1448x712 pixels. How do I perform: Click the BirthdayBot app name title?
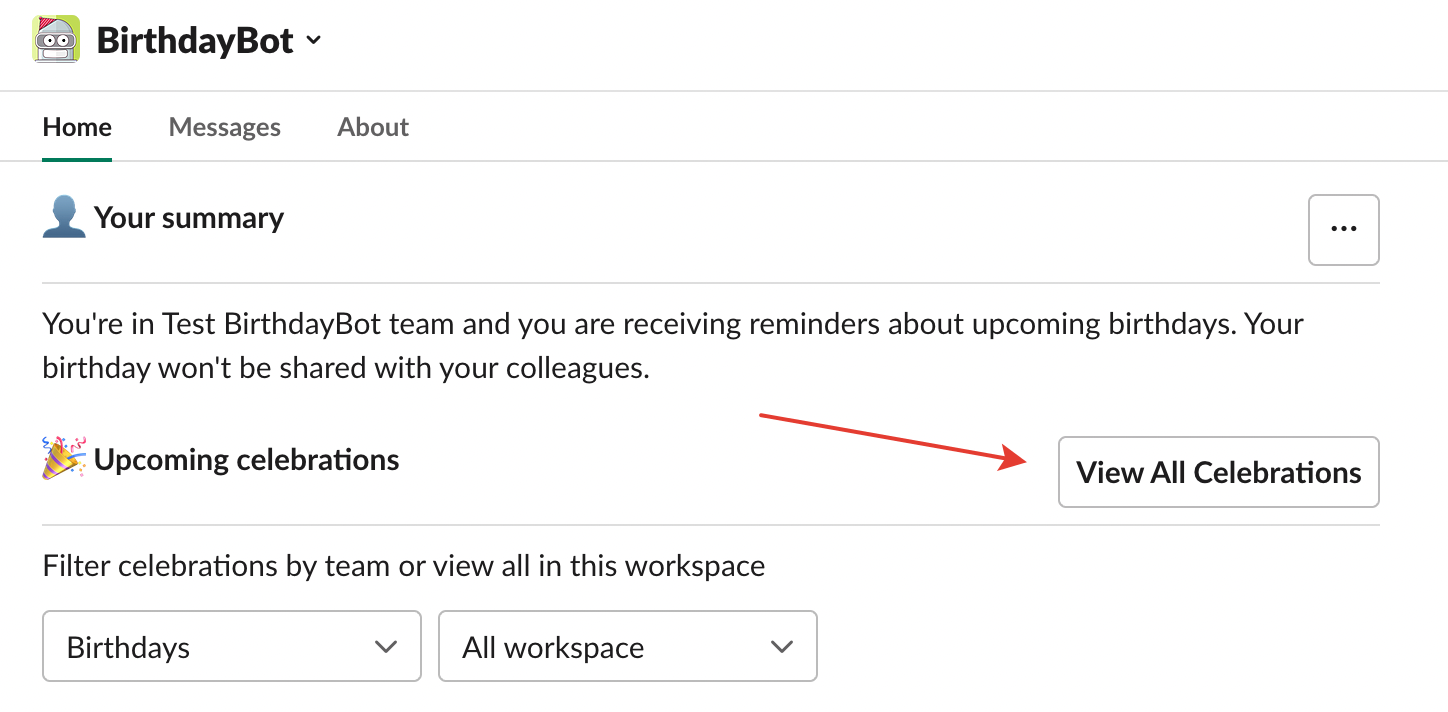pyautogui.click(x=195, y=41)
